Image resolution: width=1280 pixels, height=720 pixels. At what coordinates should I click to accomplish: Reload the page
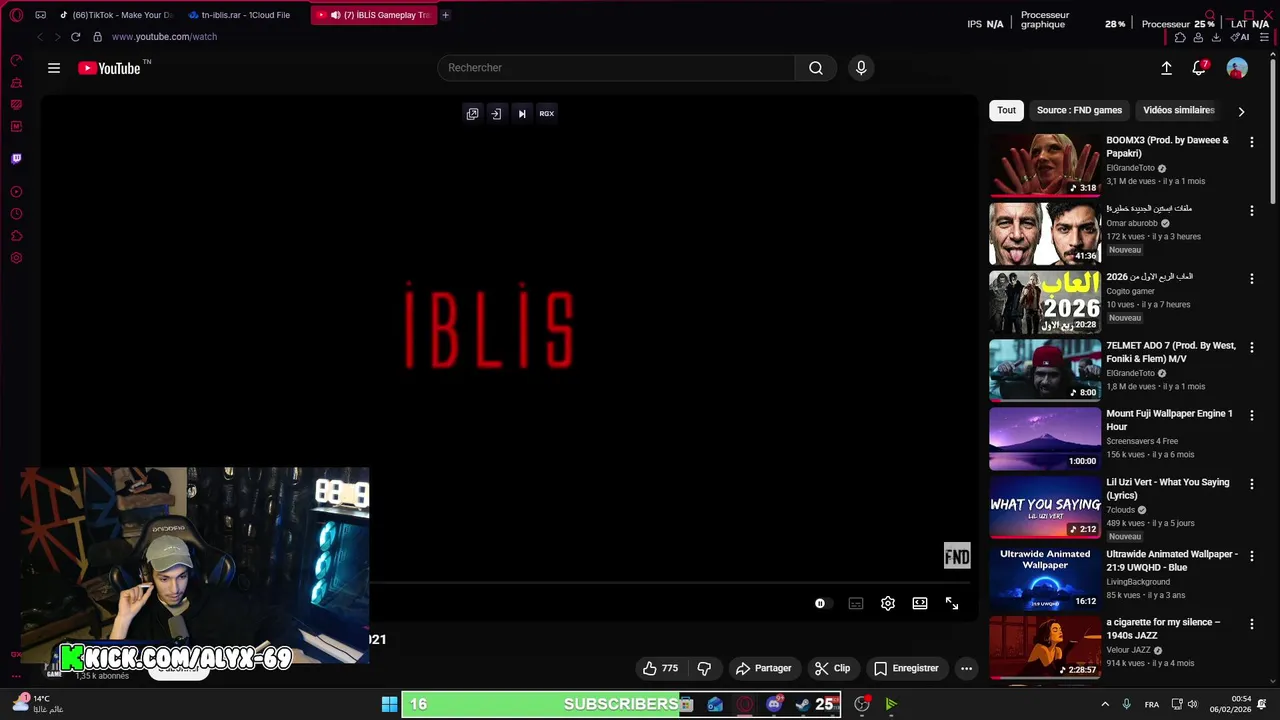pos(75,37)
